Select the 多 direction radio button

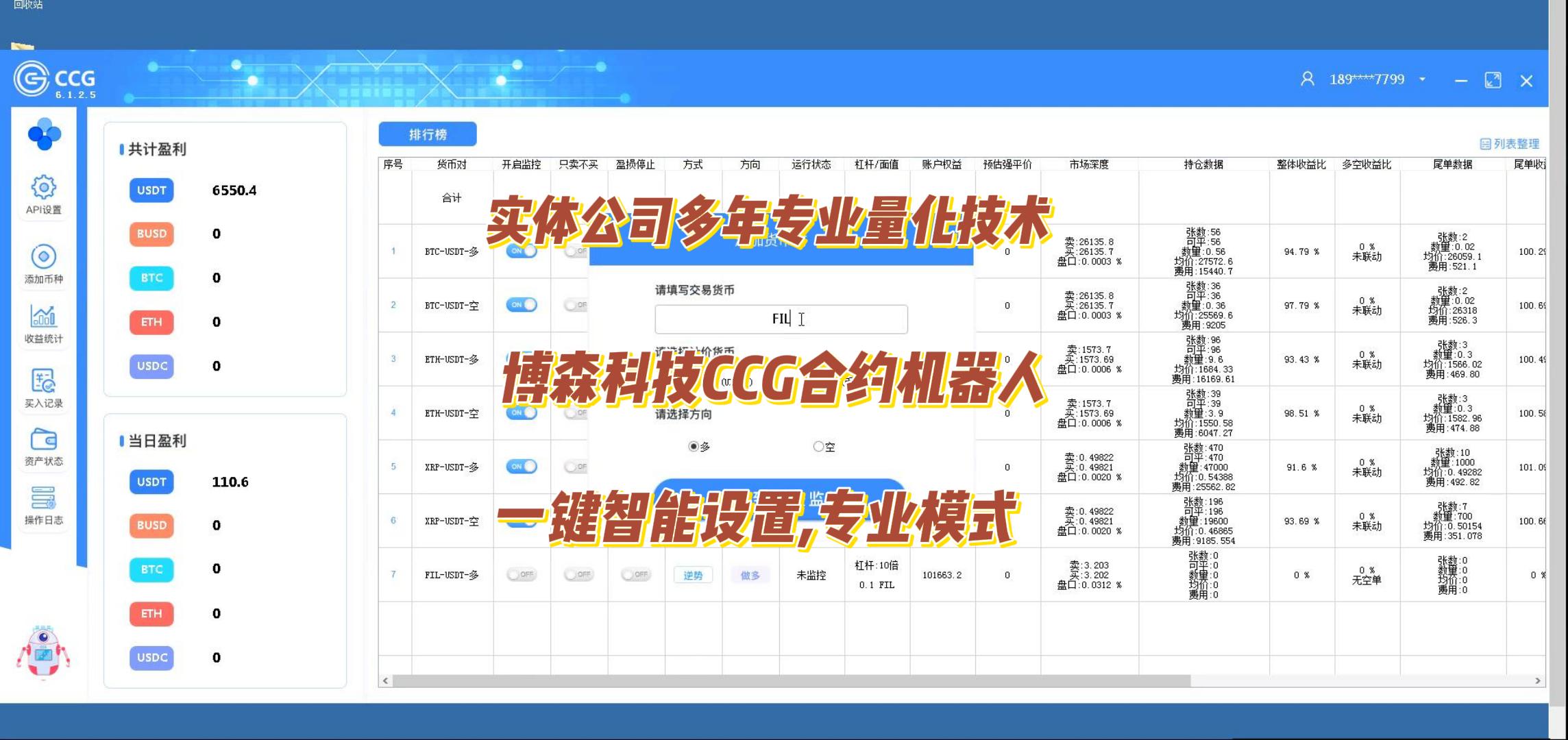(x=694, y=446)
